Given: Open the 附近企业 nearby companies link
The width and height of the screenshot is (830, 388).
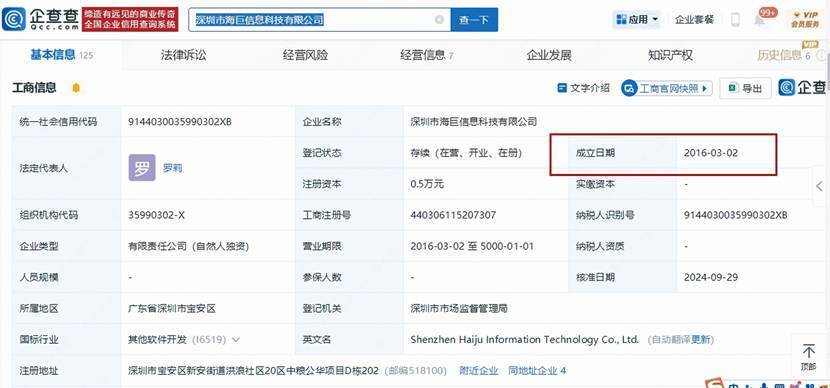Looking at the screenshot, I should tap(479, 371).
